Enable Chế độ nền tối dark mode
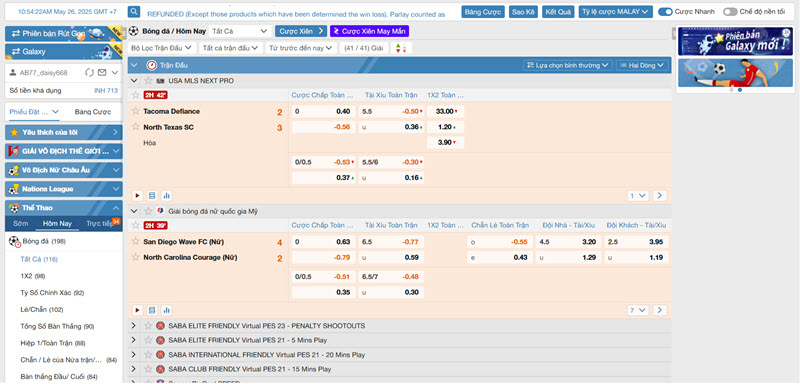 tap(730, 12)
